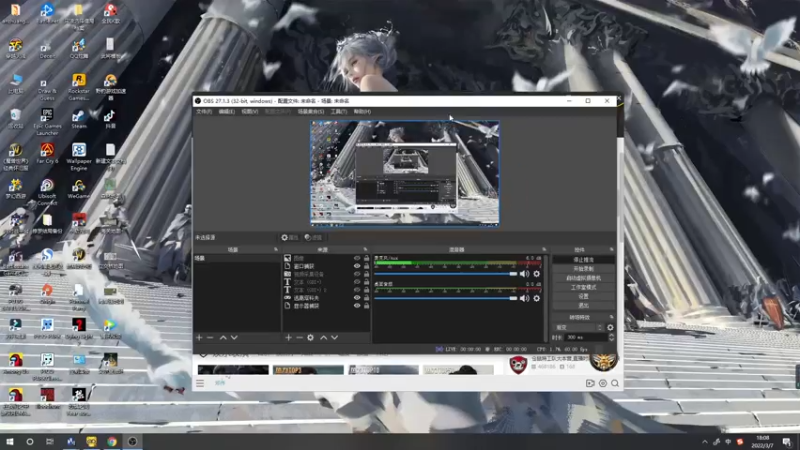This screenshot has width=800, height=450.
Task: Mute the 麦克风/Aux speaker icon
Action: click(x=524, y=274)
